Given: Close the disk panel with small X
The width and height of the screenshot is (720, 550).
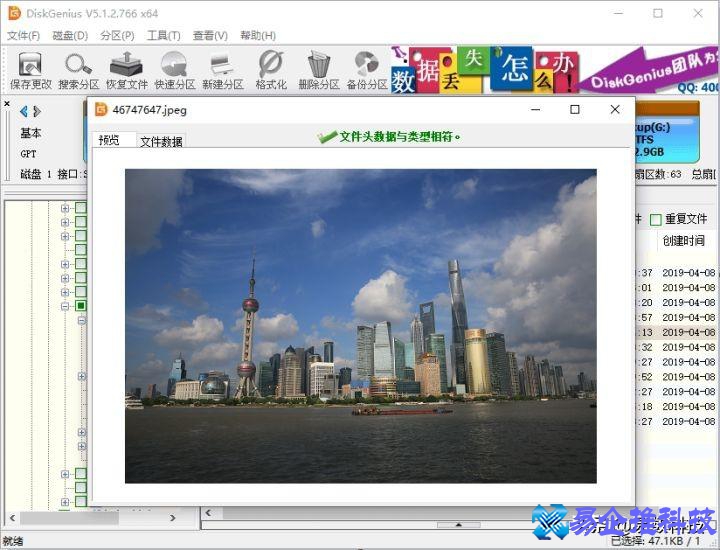Looking at the screenshot, I should pyautogui.click(x=7, y=104).
